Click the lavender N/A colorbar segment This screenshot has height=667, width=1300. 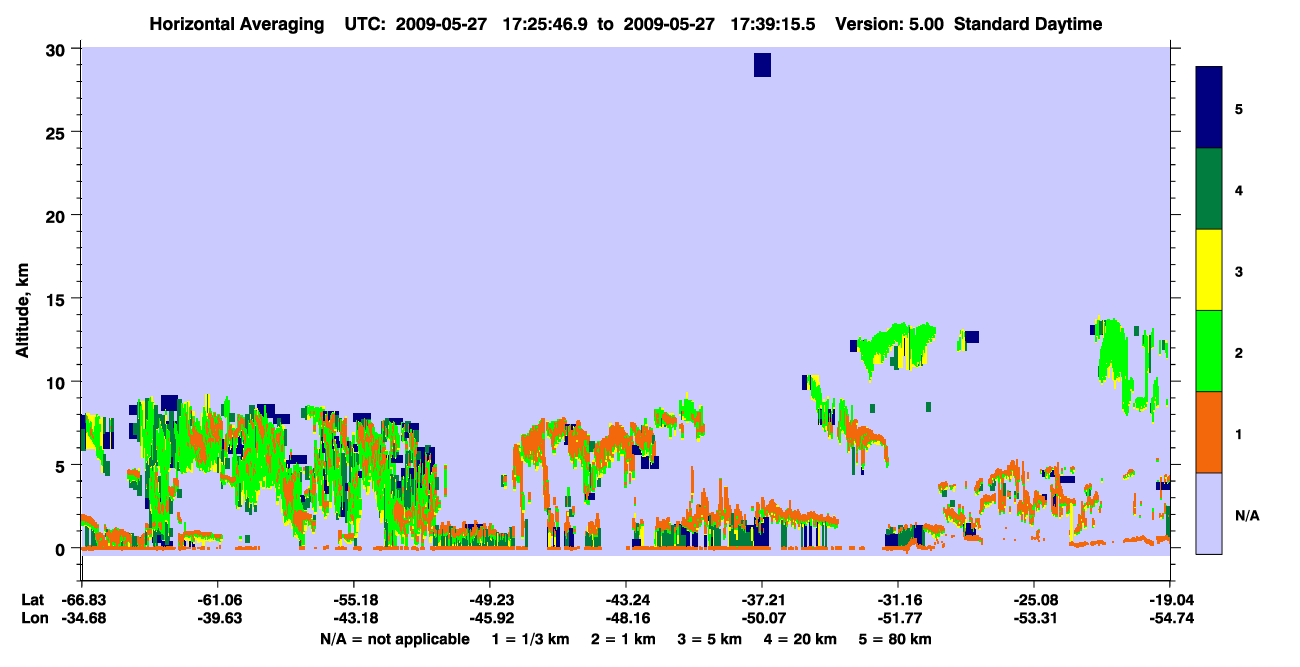click(x=1209, y=513)
